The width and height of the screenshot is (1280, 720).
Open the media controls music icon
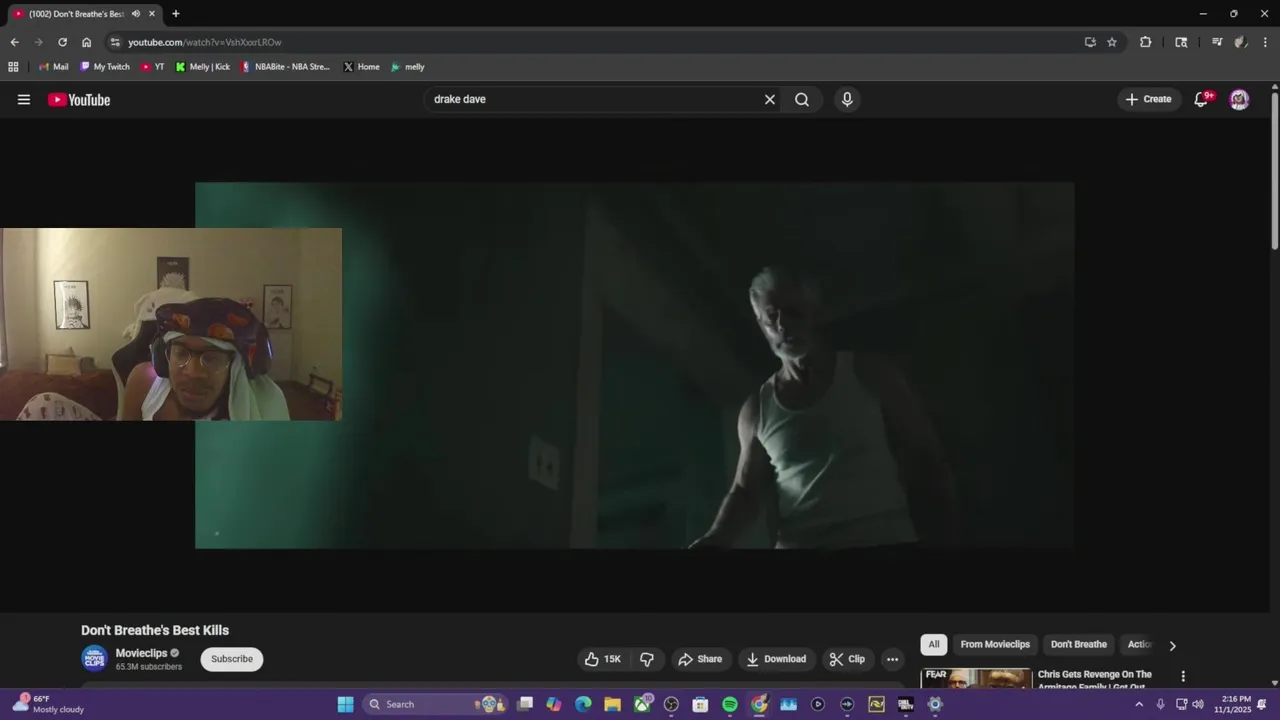[x=1217, y=42]
